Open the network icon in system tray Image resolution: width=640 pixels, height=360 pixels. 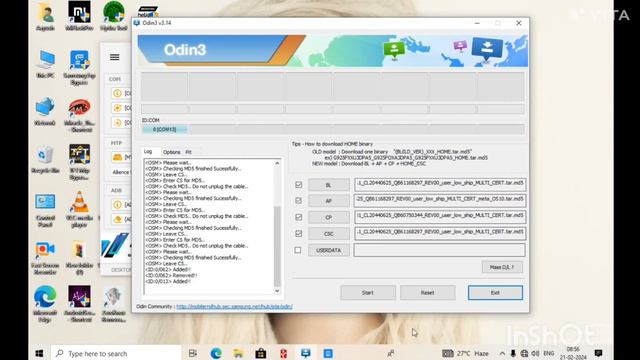point(524,353)
